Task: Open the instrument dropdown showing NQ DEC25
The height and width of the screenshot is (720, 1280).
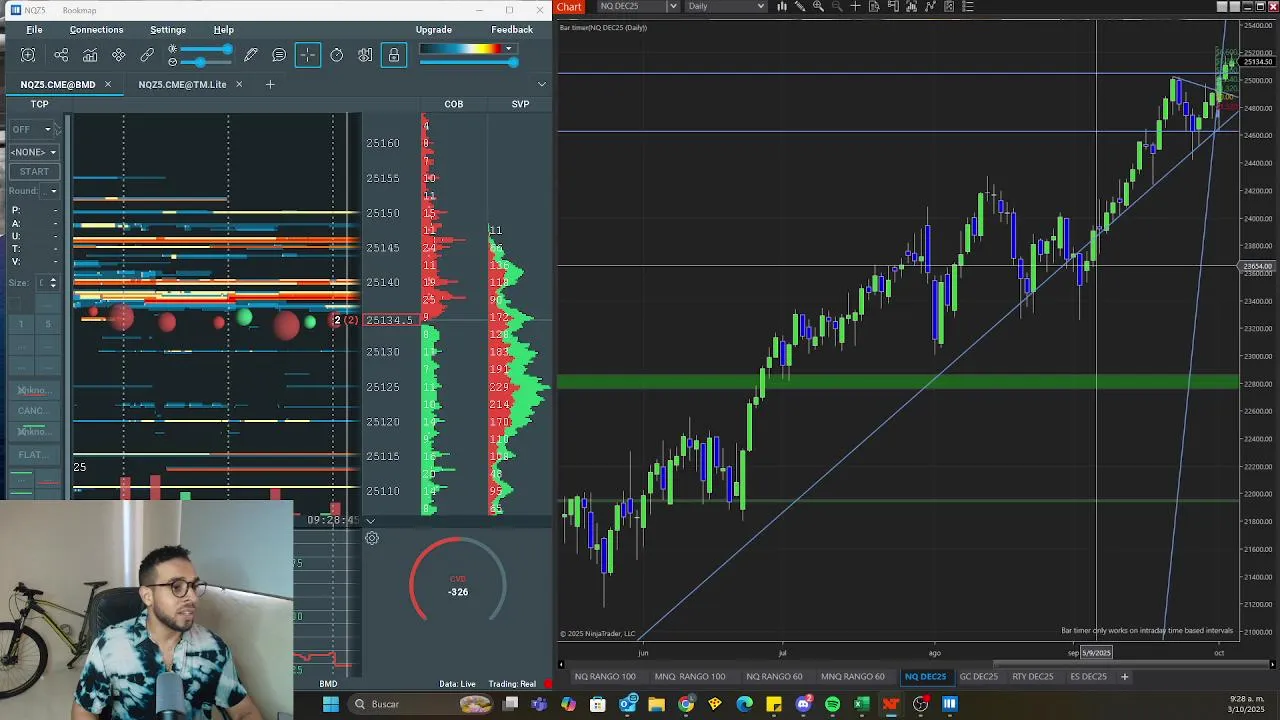Action: point(638,6)
